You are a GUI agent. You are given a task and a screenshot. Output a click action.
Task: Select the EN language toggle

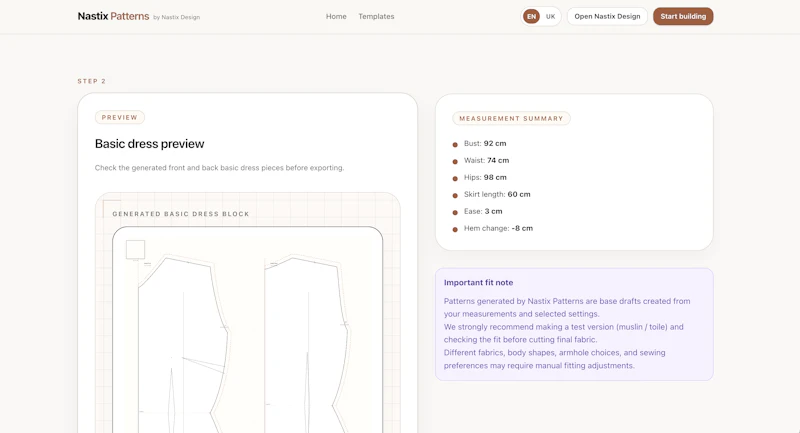(x=532, y=16)
